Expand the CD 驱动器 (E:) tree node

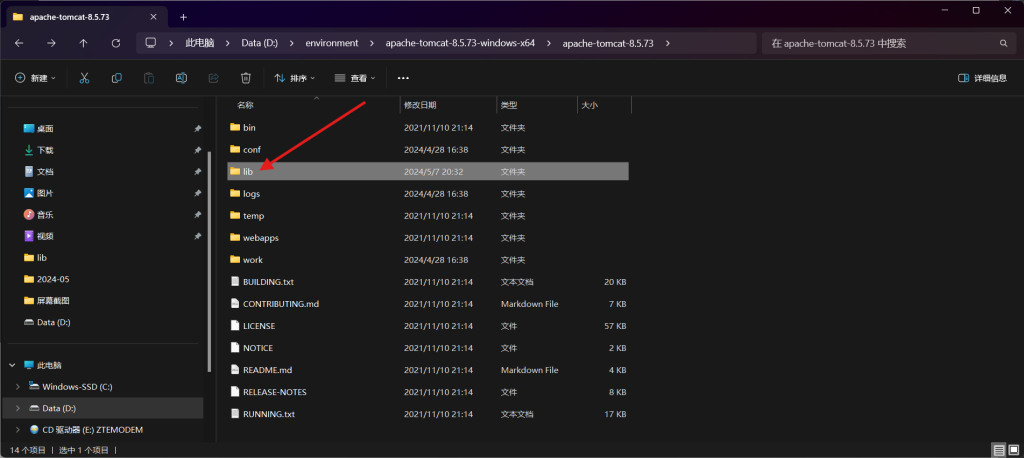[x=18, y=430]
